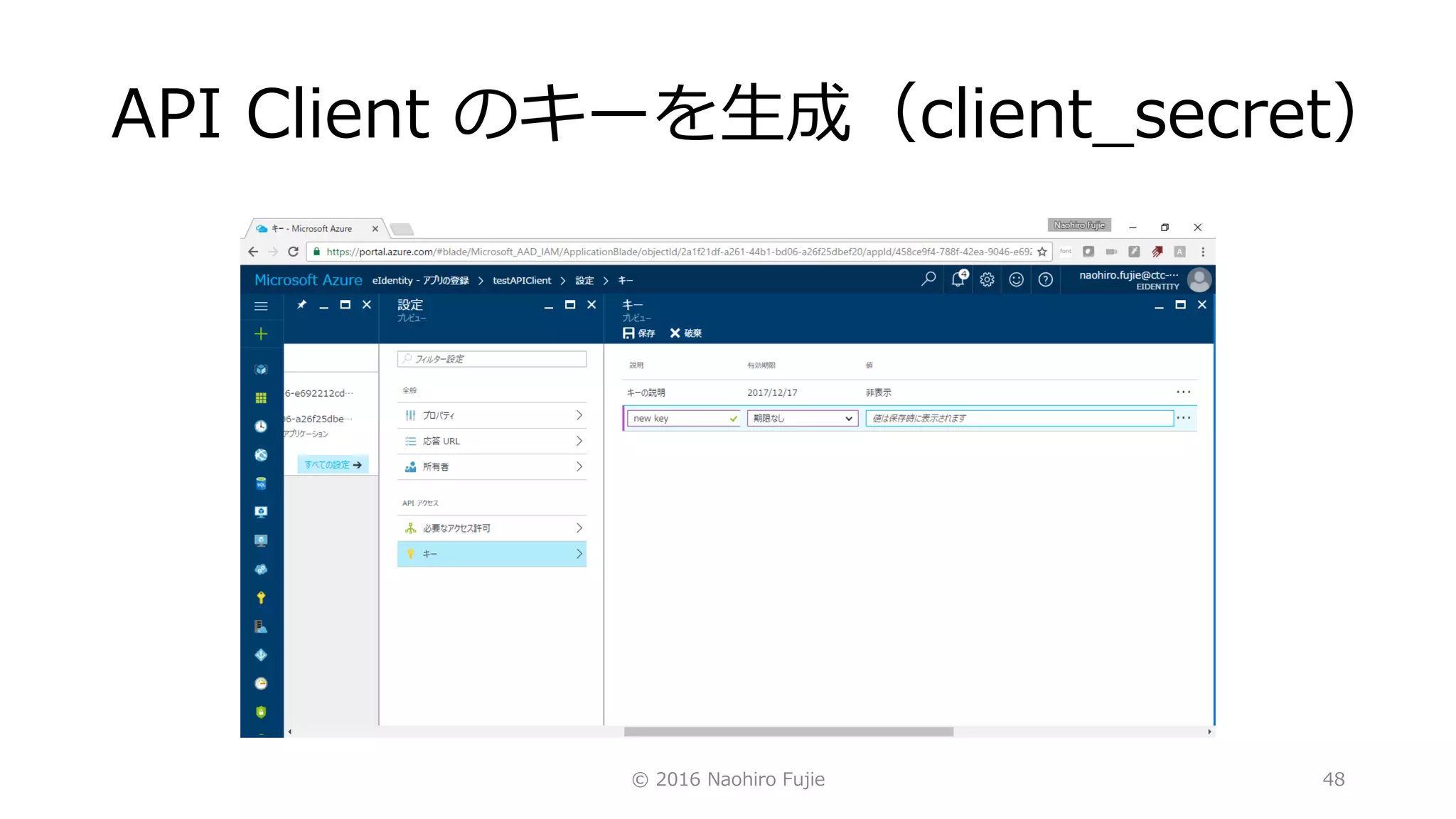The height and width of the screenshot is (819, 1456).
Task: Click the browser address bar URL
Action: 678,252
